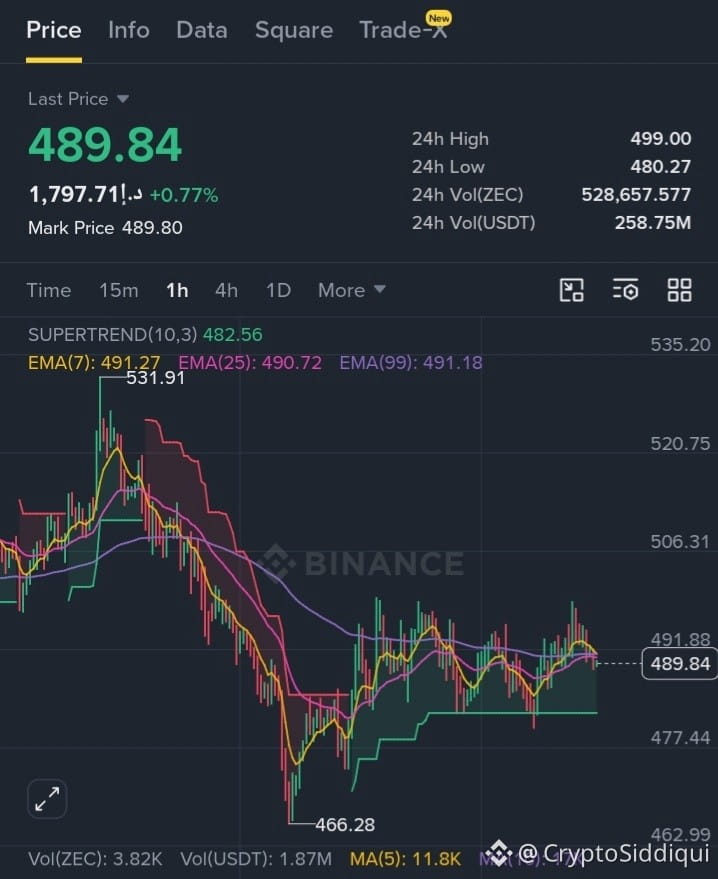Screen dimensions: 718x879
Task: Expand the More intervals dropdown
Action: pyautogui.click(x=351, y=290)
